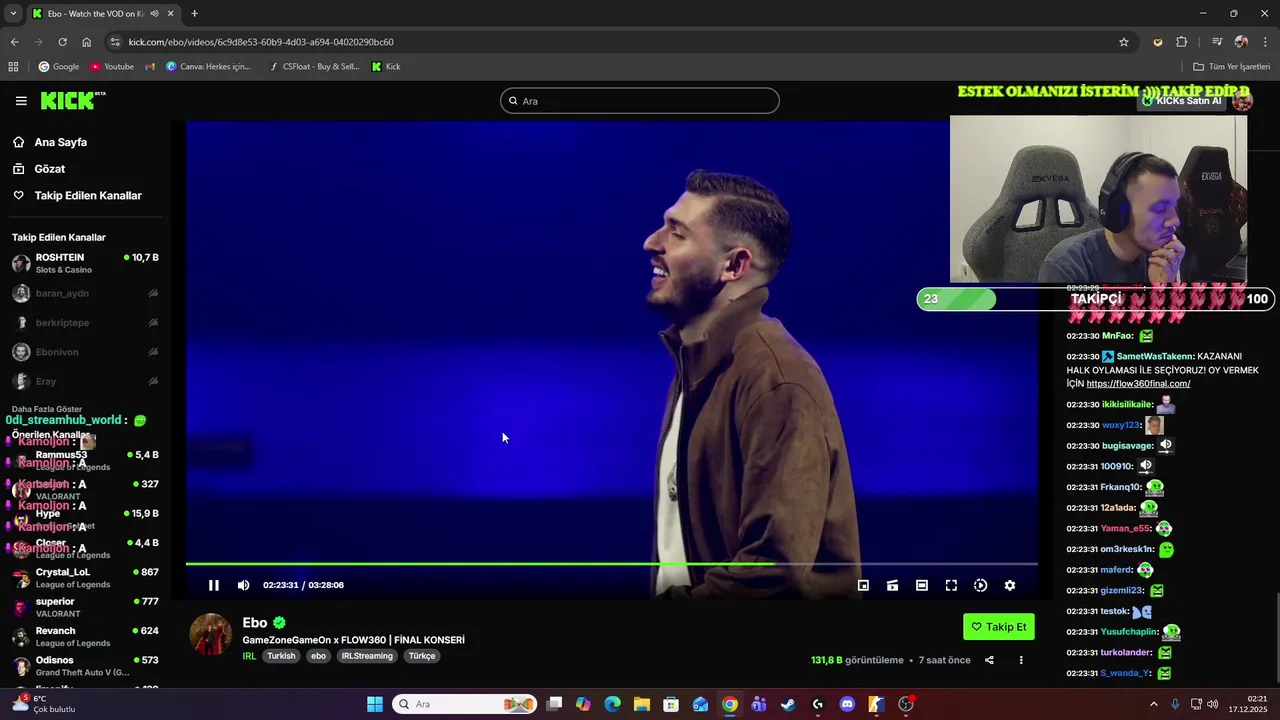Click the Kick search field
This screenshot has height=720, width=1280.
(x=640, y=101)
